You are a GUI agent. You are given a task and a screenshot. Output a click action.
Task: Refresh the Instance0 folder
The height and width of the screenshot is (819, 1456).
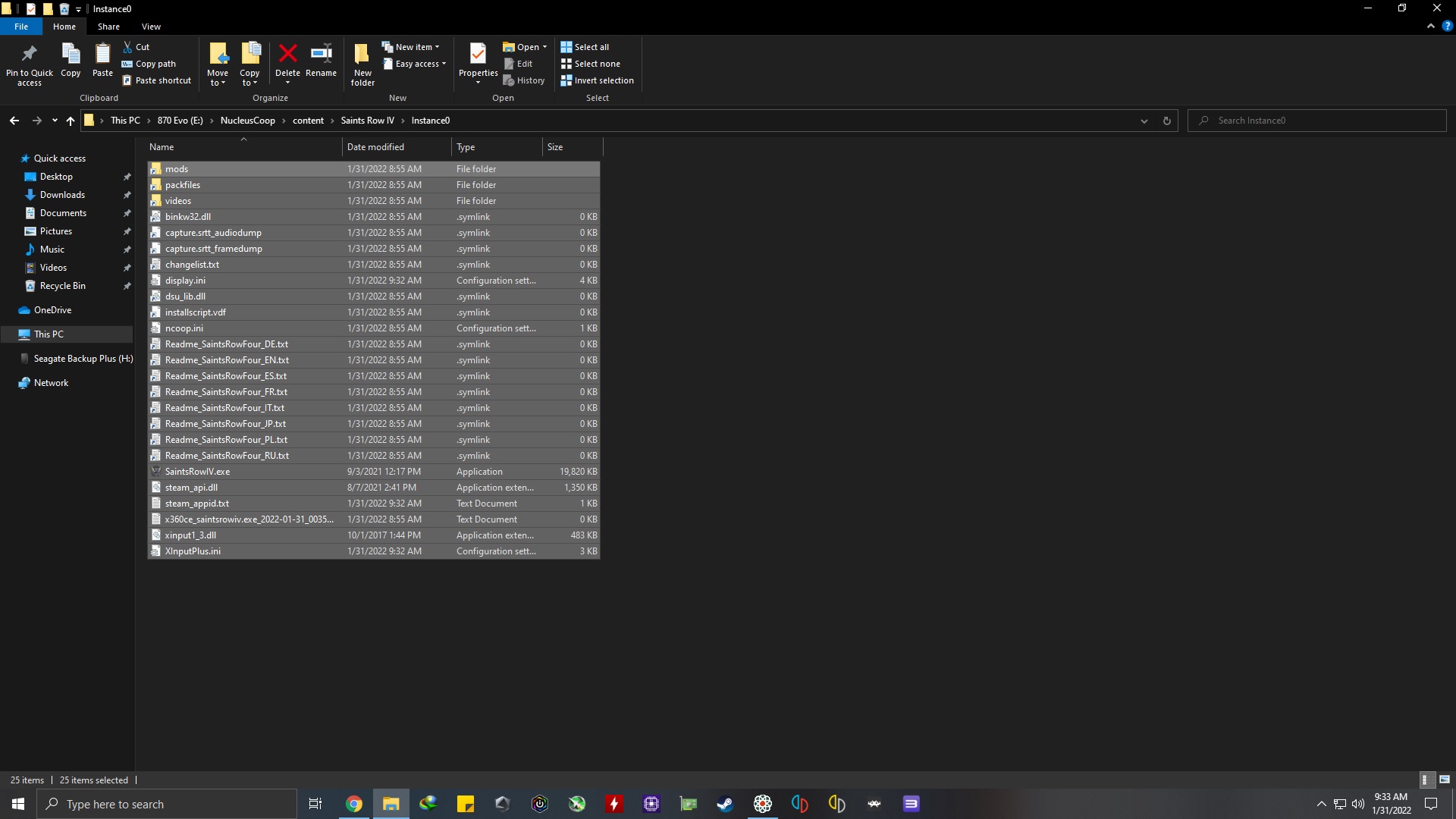tap(1167, 121)
